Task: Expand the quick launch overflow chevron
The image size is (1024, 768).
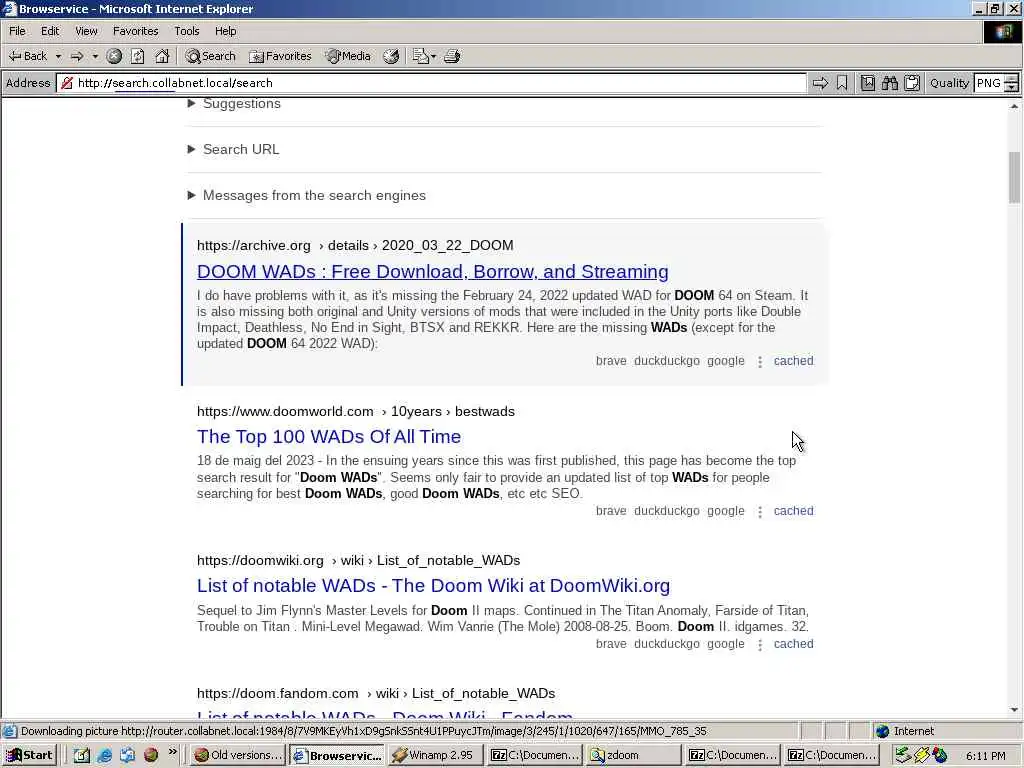Action: [x=172, y=752]
